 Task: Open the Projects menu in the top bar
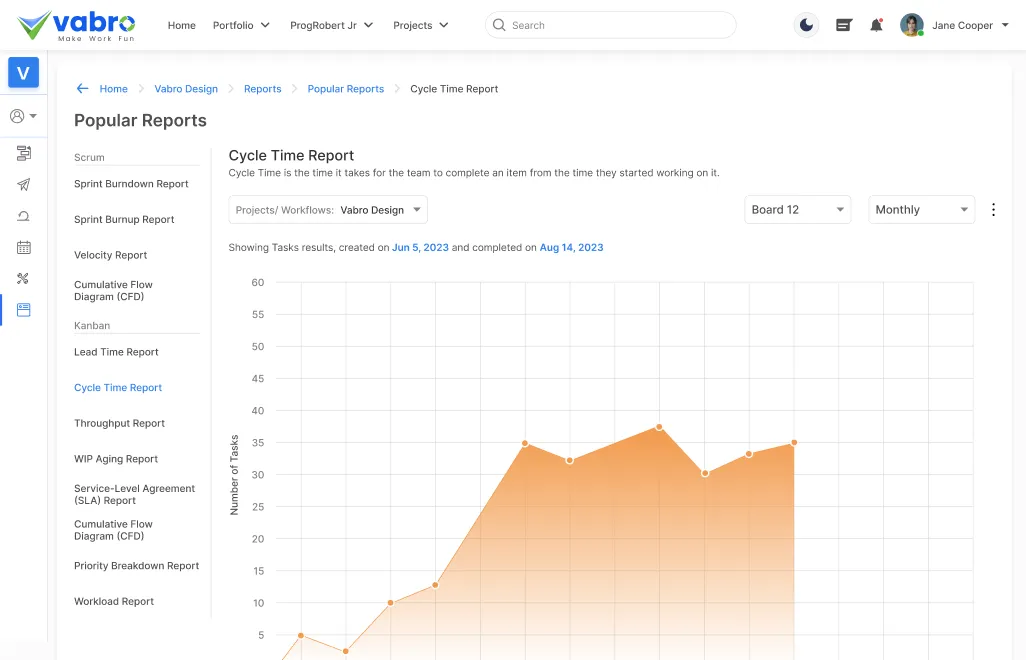click(420, 25)
